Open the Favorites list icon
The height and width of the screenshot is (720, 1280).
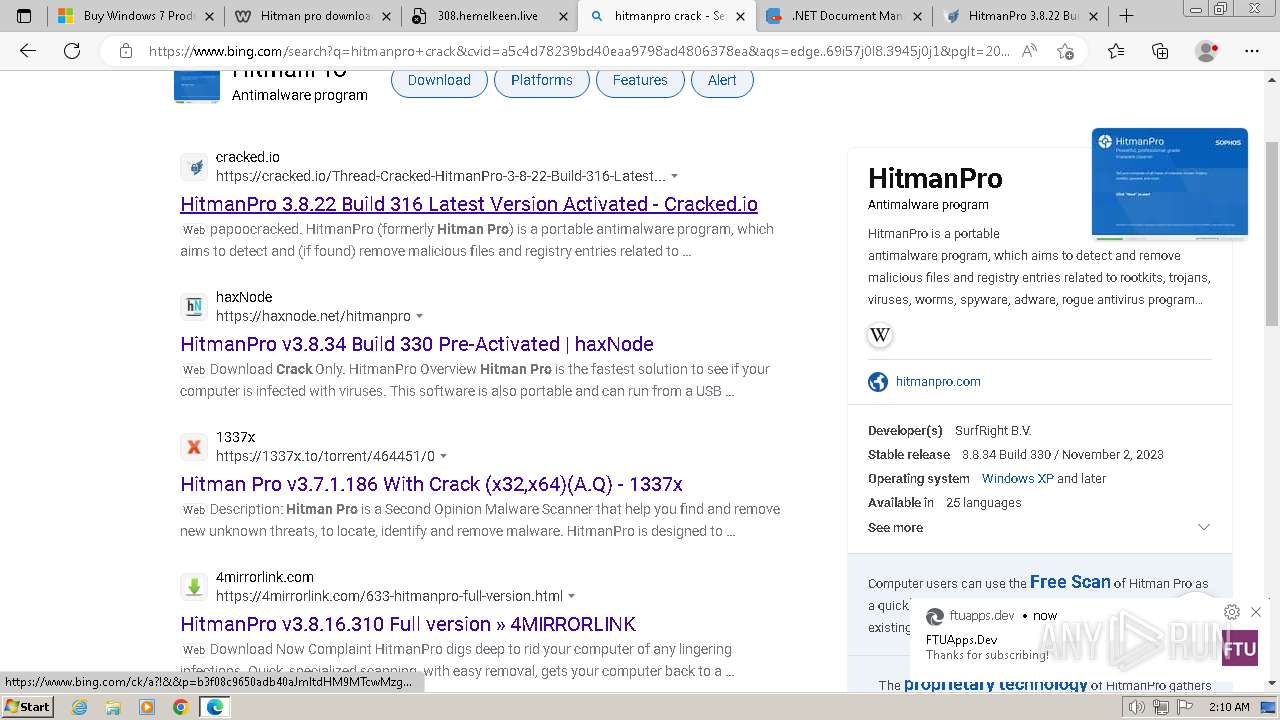click(x=1116, y=51)
